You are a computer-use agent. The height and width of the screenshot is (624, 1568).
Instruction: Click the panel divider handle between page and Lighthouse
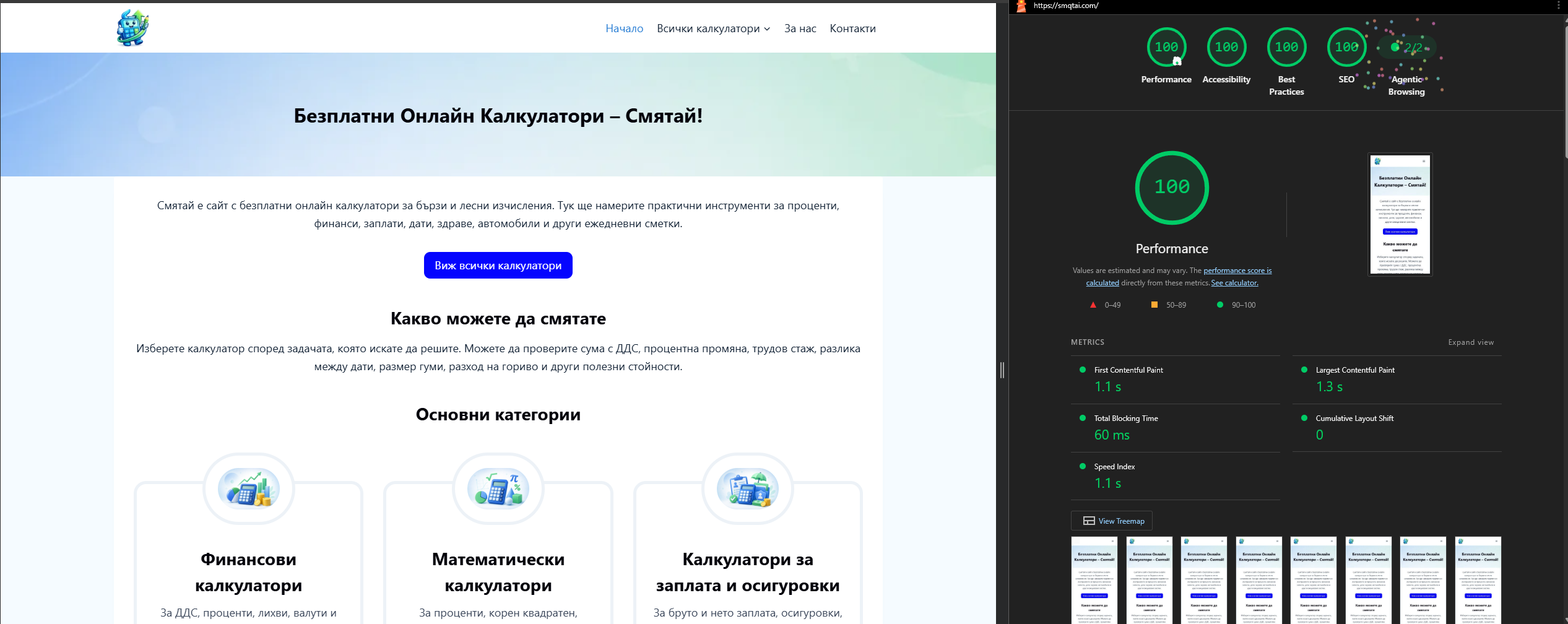point(1002,370)
